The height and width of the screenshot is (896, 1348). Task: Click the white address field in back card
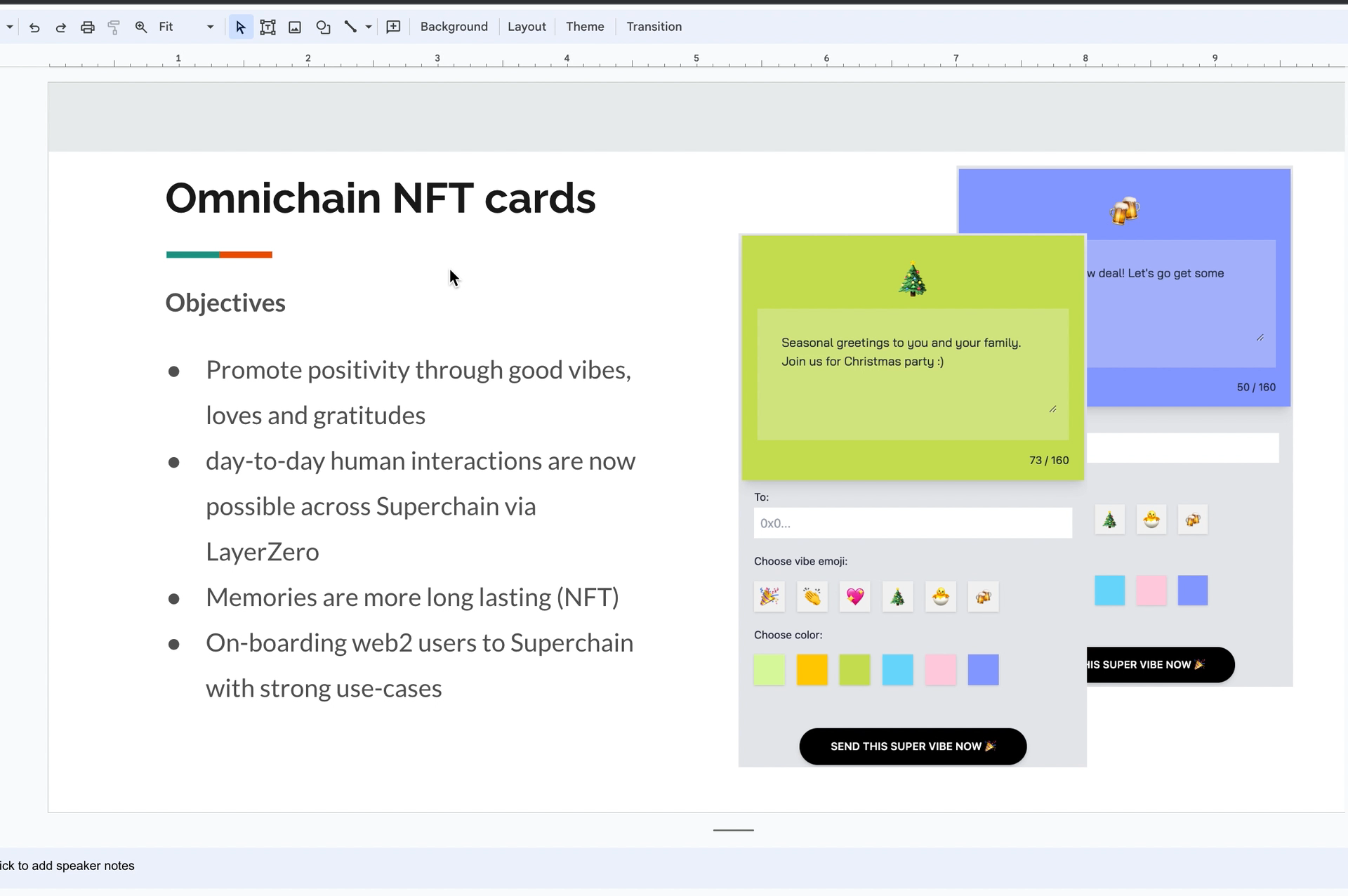click(x=1183, y=448)
